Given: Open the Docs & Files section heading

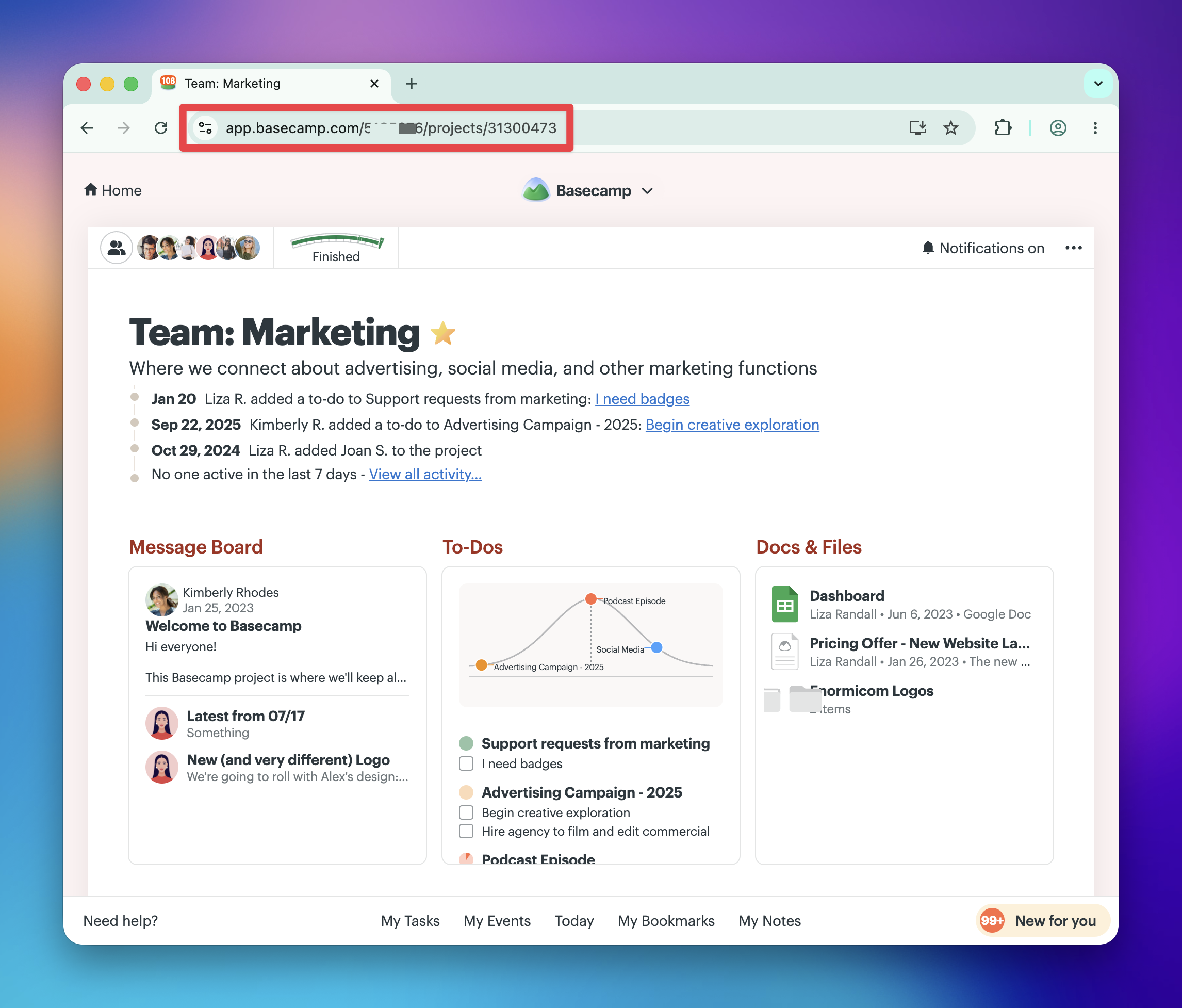Looking at the screenshot, I should click(x=808, y=546).
